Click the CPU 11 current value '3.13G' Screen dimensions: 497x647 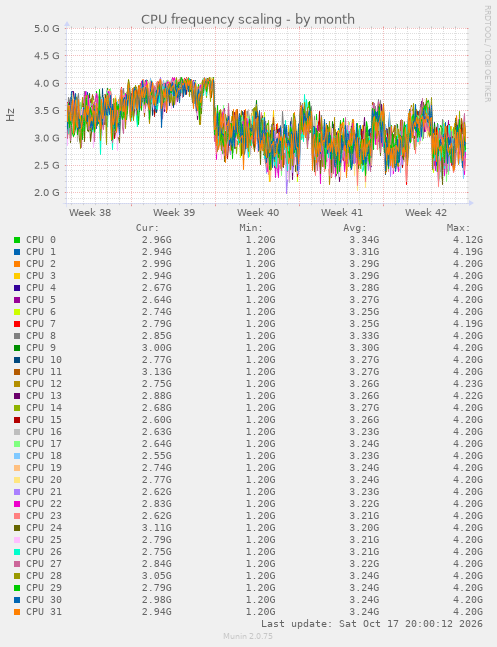click(x=156, y=371)
